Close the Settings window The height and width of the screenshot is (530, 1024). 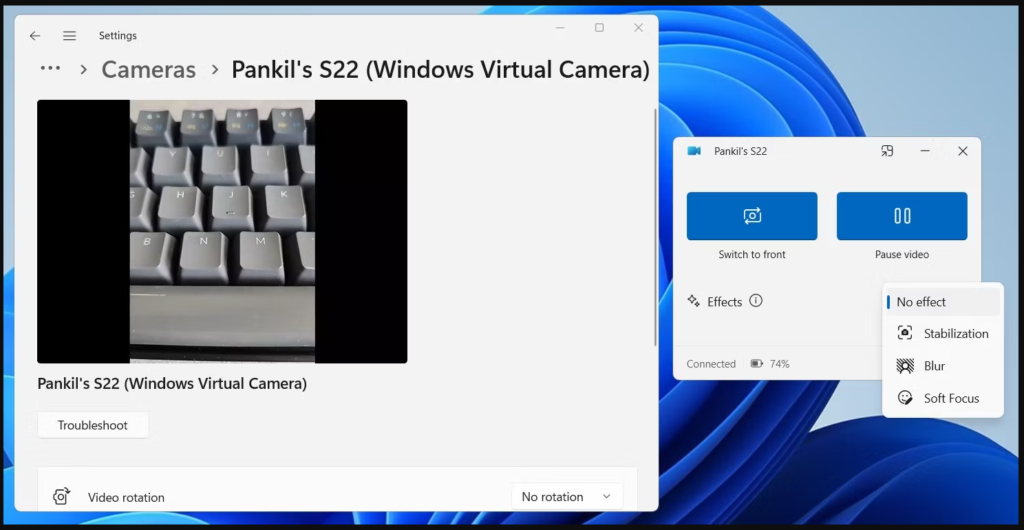click(x=639, y=27)
